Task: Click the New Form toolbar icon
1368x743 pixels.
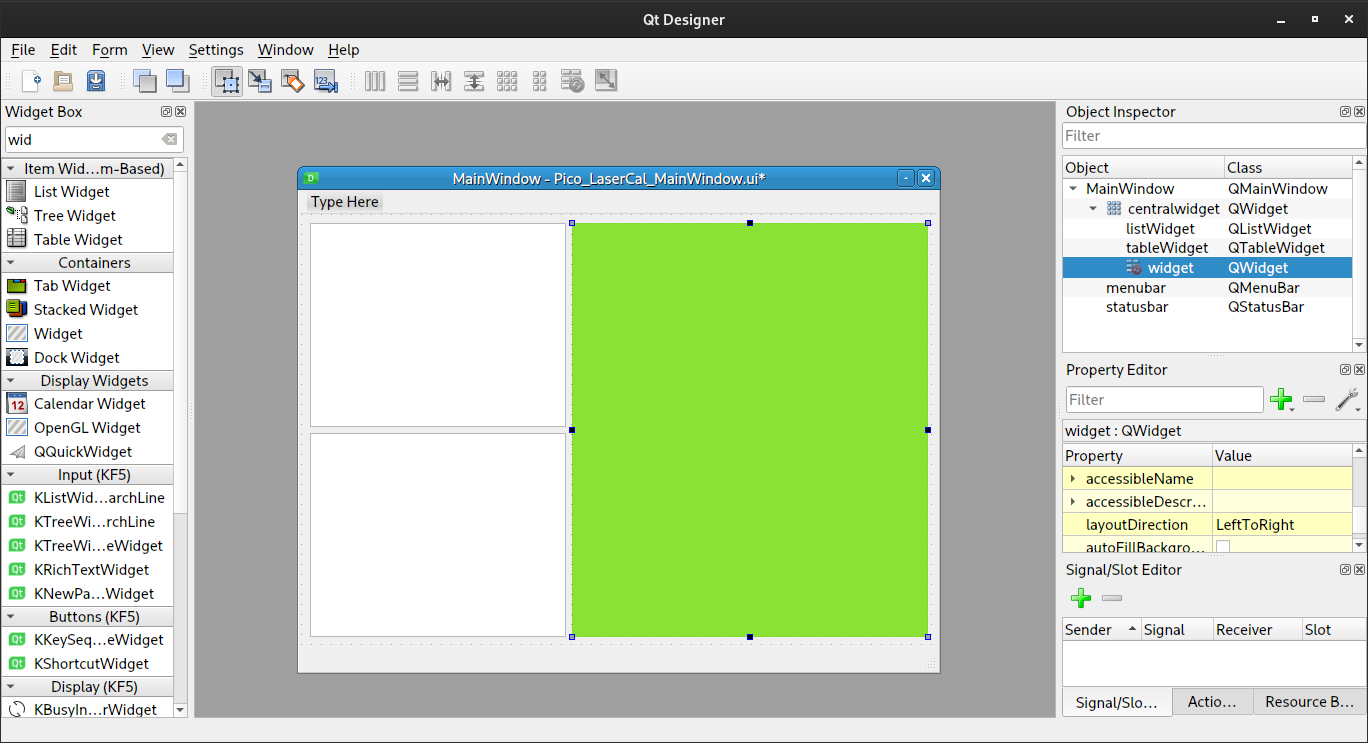Action: tap(31, 81)
